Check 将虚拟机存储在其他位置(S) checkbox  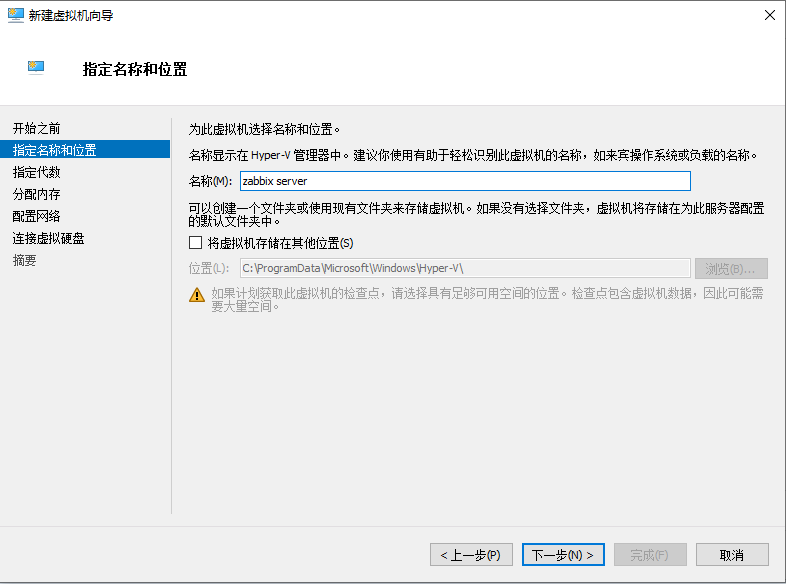pos(195,243)
